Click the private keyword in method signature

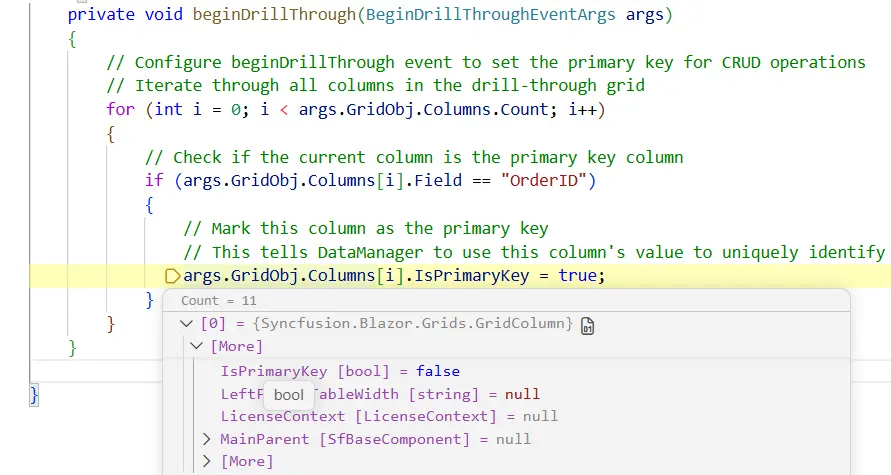(101, 15)
